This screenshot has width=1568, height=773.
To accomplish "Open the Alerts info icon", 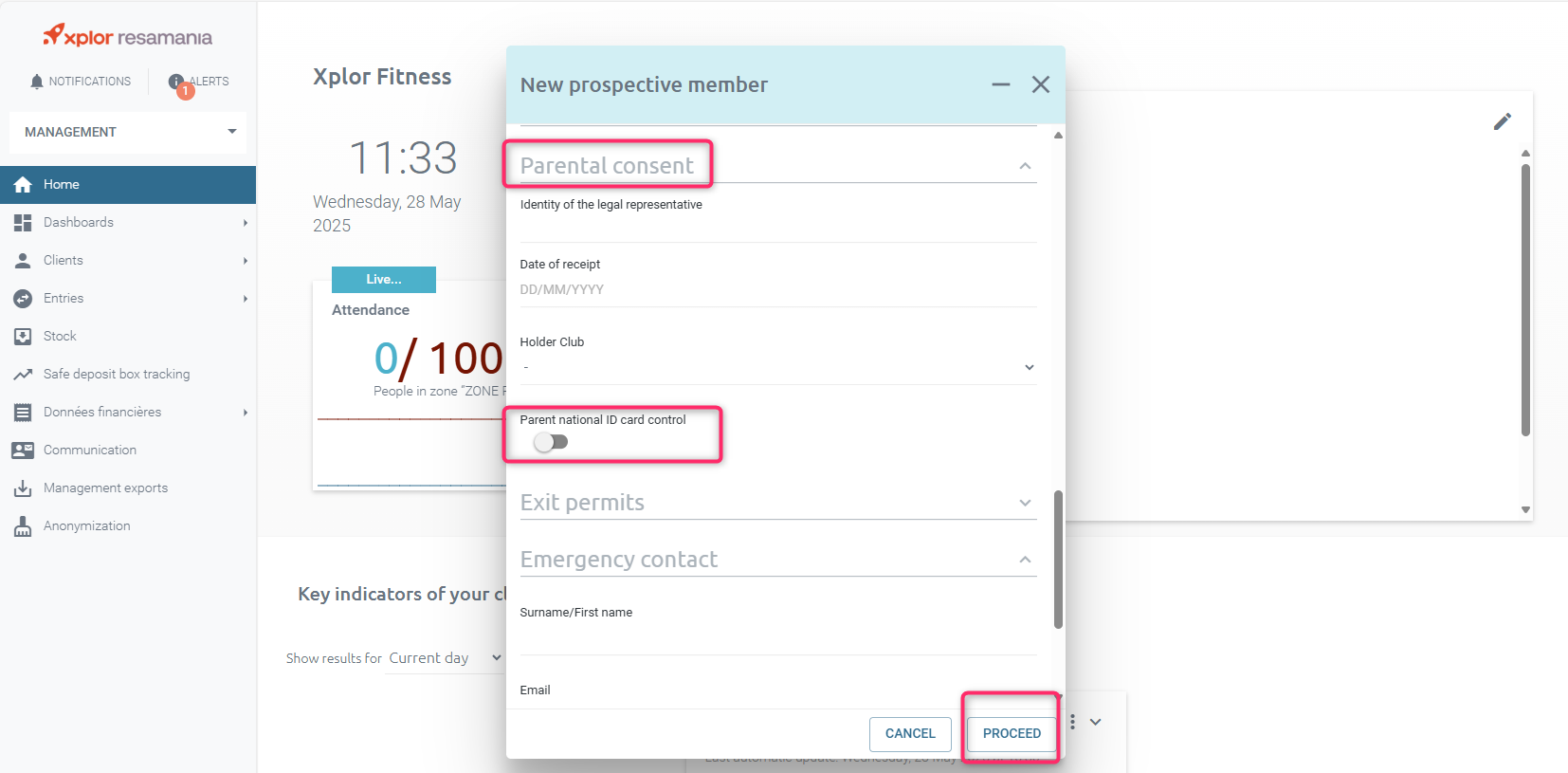I will pyautogui.click(x=175, y=82).
